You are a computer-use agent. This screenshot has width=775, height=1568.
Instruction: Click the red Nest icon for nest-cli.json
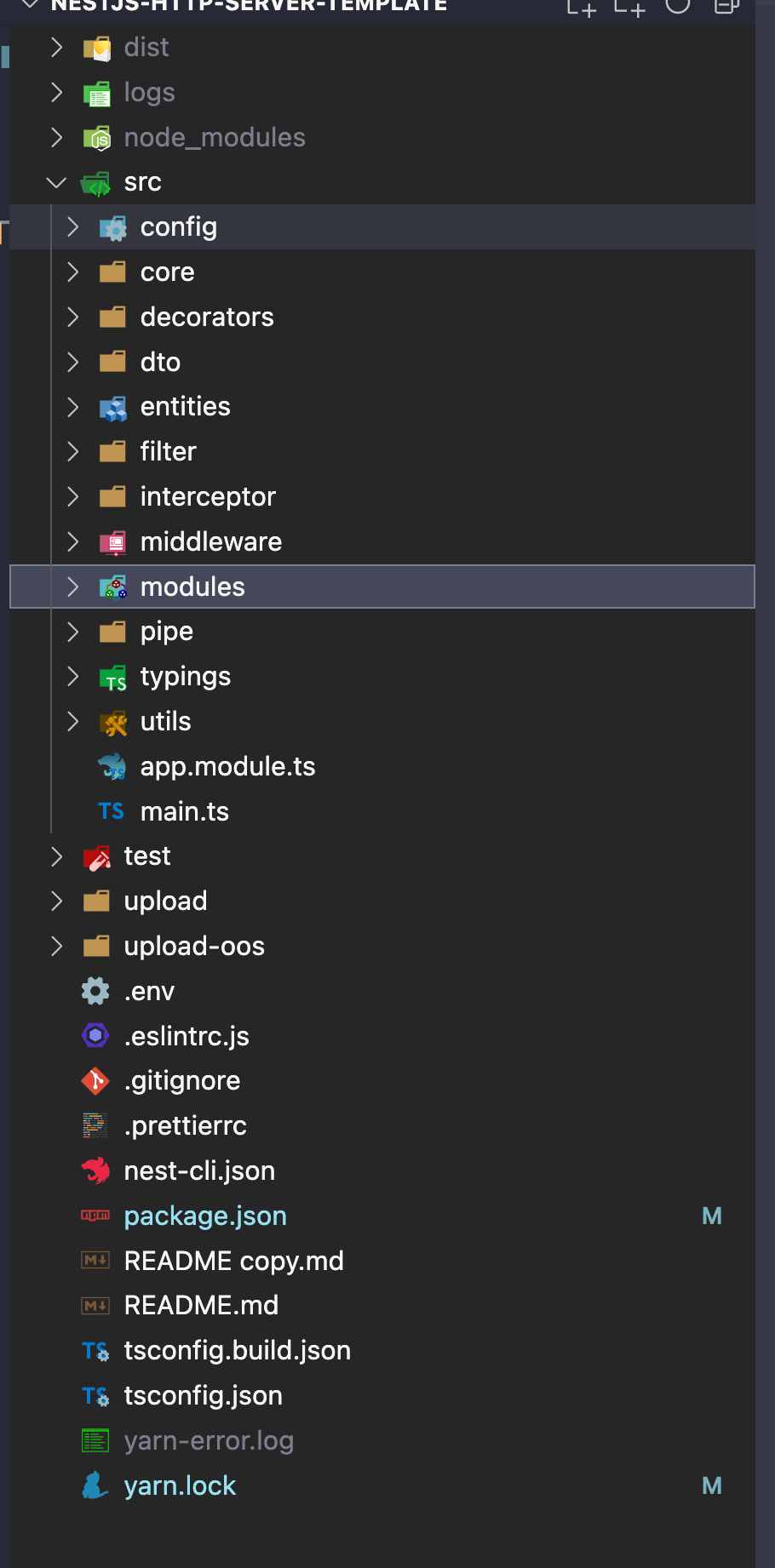coord(95,1171)
